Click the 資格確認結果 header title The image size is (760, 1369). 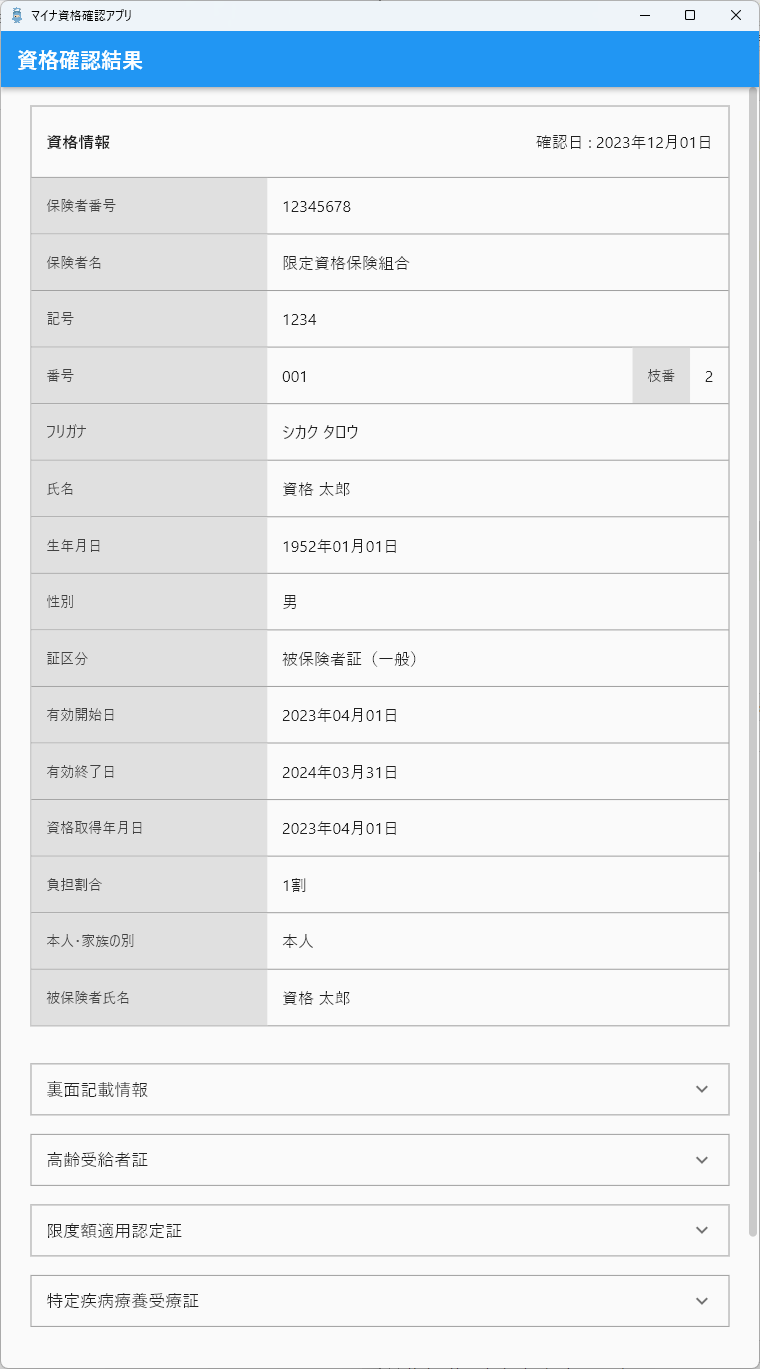80,60
